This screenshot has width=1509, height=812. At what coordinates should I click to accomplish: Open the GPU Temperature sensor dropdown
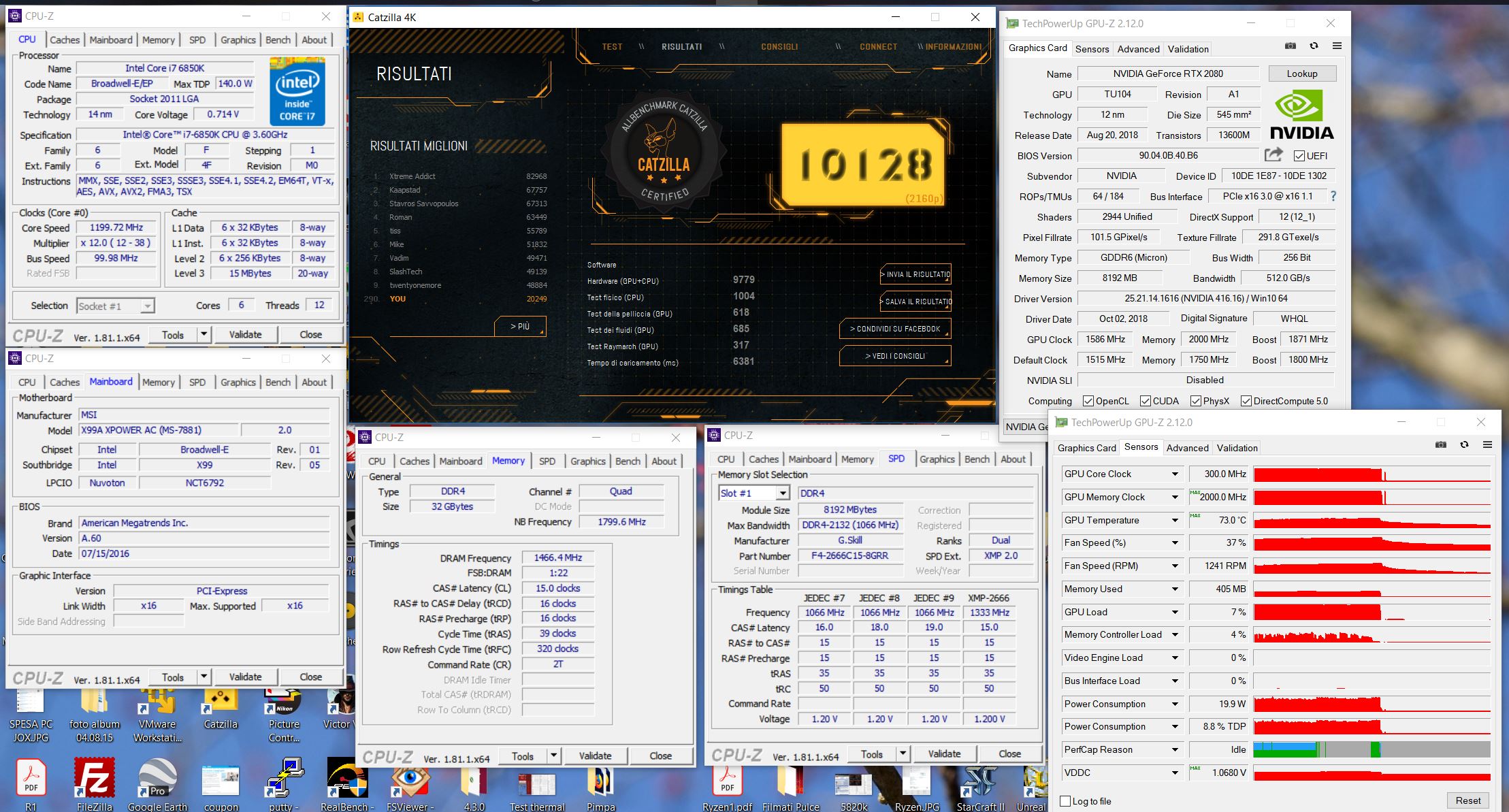[1174, 520]
